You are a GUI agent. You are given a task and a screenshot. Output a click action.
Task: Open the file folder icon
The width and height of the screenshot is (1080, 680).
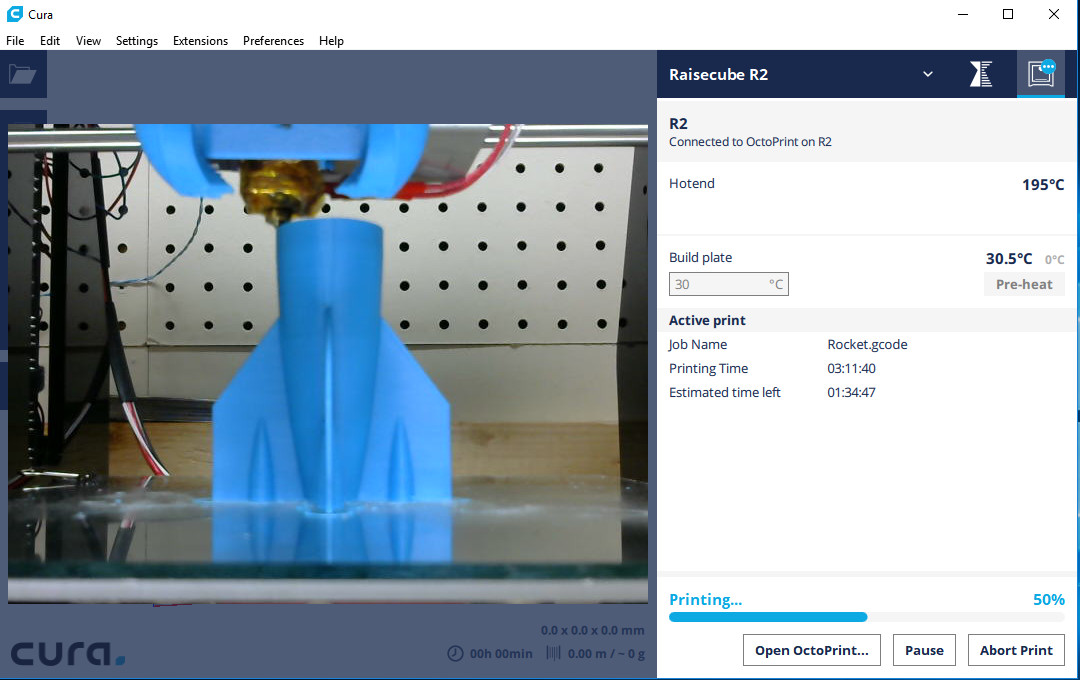23,74
